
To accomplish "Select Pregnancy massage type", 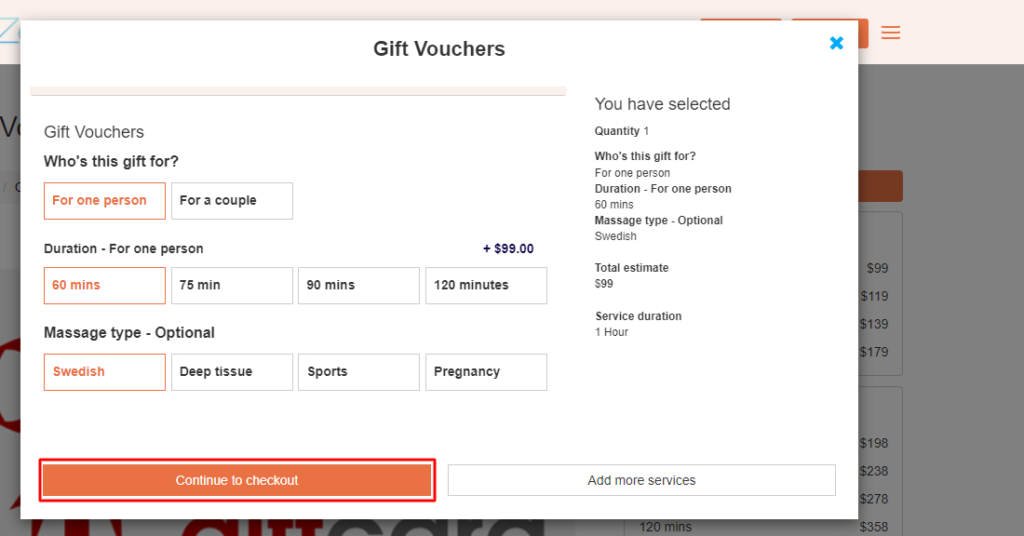I will (x=486, y=372).
